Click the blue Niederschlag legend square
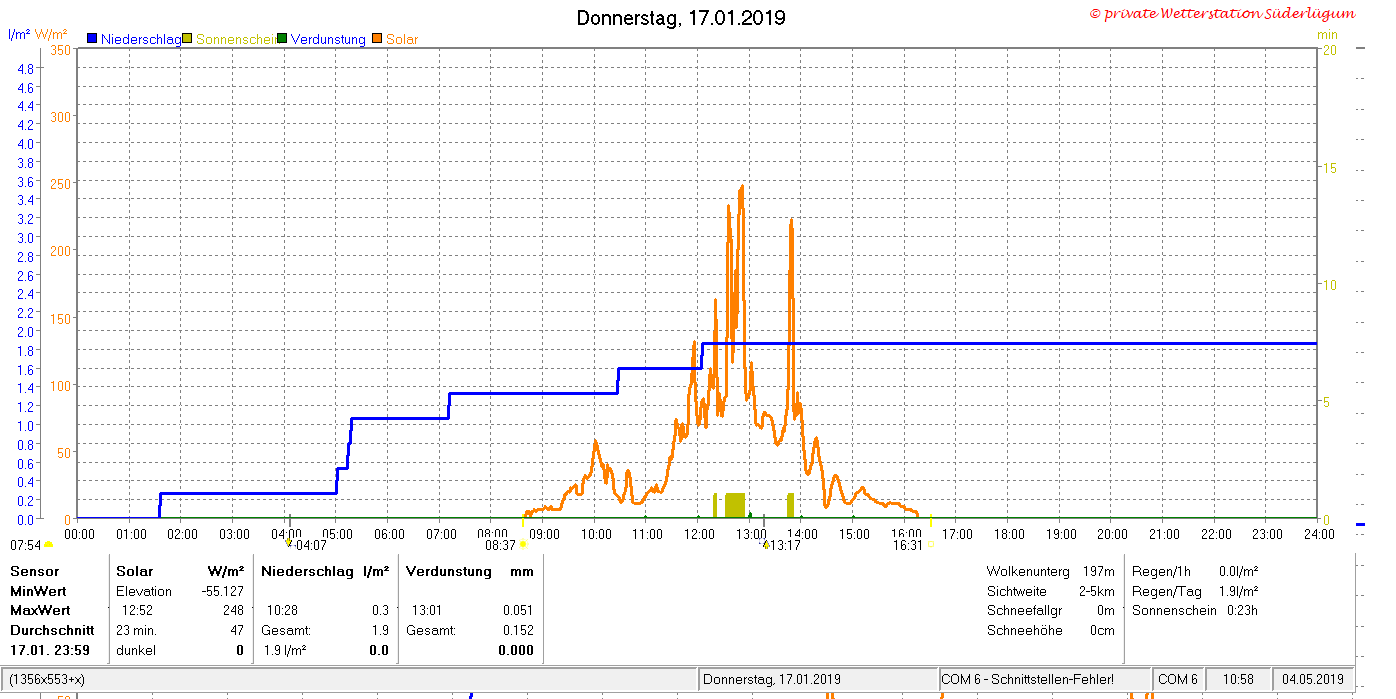1396x699 pixels. pos(92,39)
